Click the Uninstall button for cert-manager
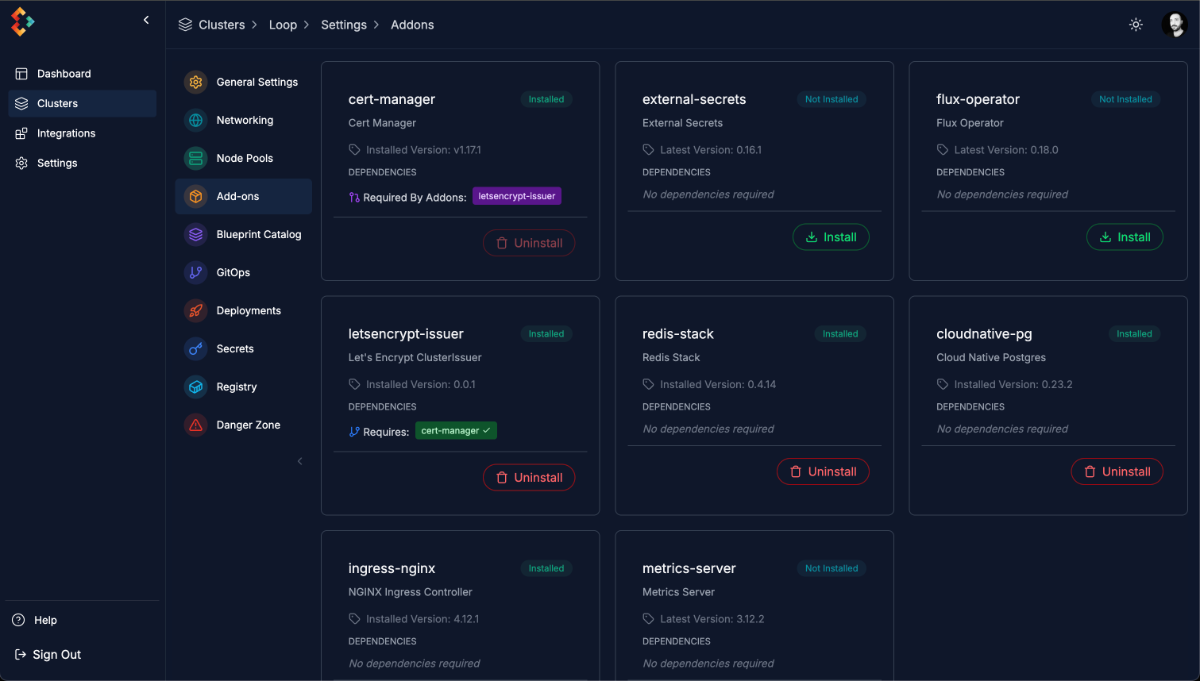The image size is (1200, 681). click(x=529, y=243)
